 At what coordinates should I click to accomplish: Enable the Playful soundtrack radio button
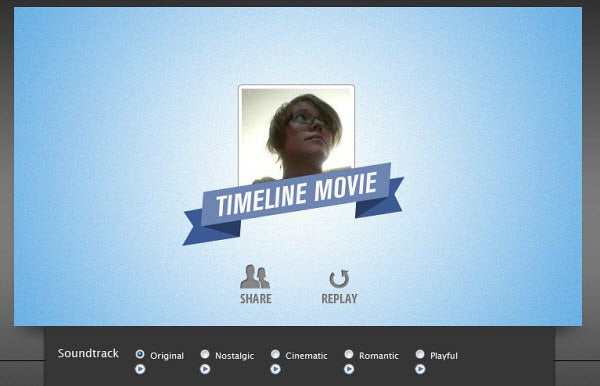pyautogui.click(x=420, y=354)
